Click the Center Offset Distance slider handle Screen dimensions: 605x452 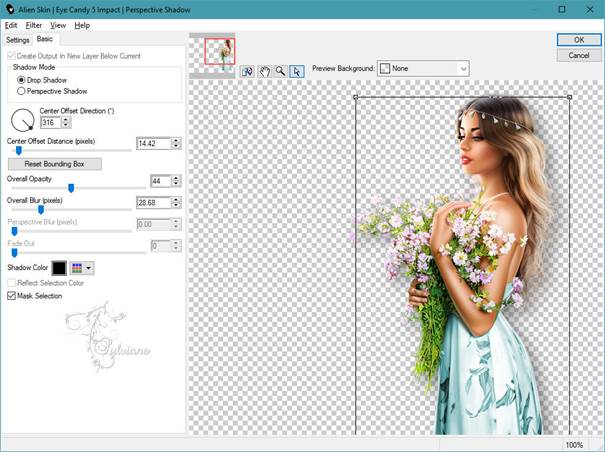click(x=18, y=150)
